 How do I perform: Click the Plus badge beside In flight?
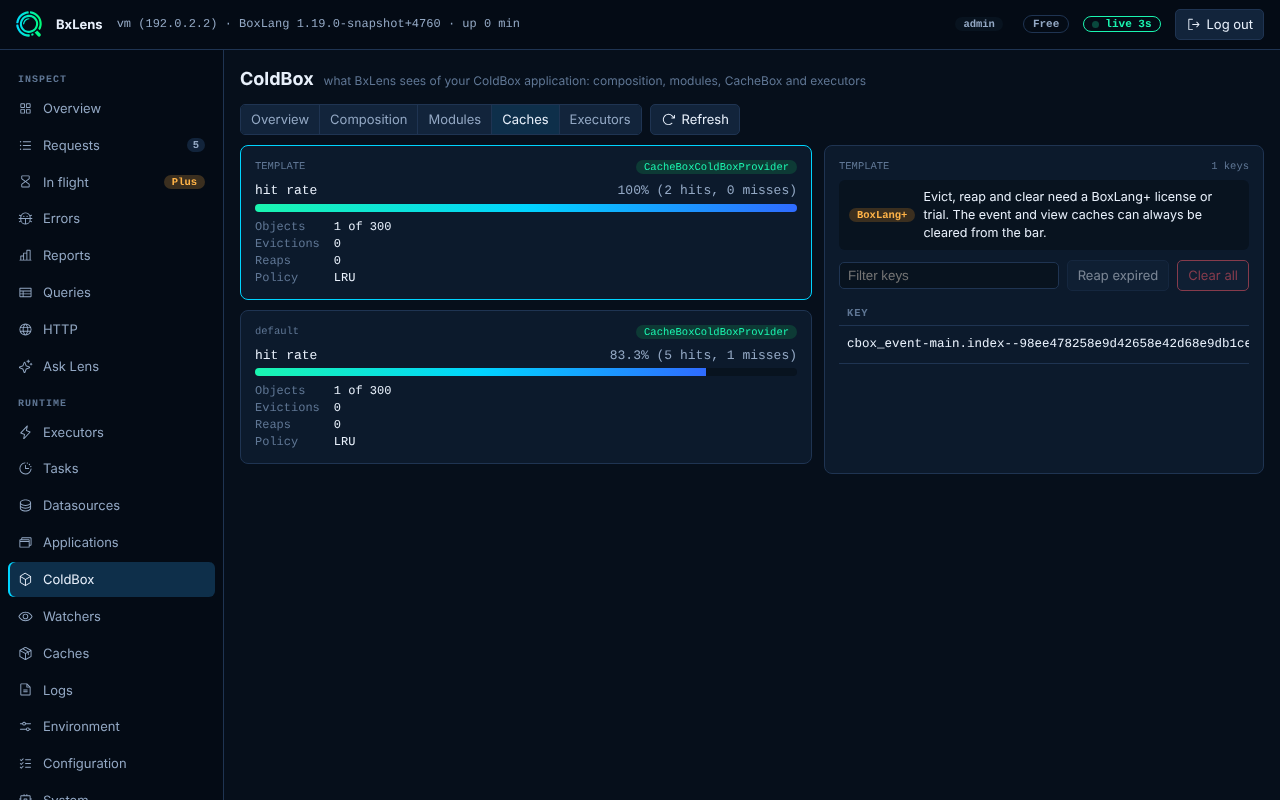tap(184, 182)
